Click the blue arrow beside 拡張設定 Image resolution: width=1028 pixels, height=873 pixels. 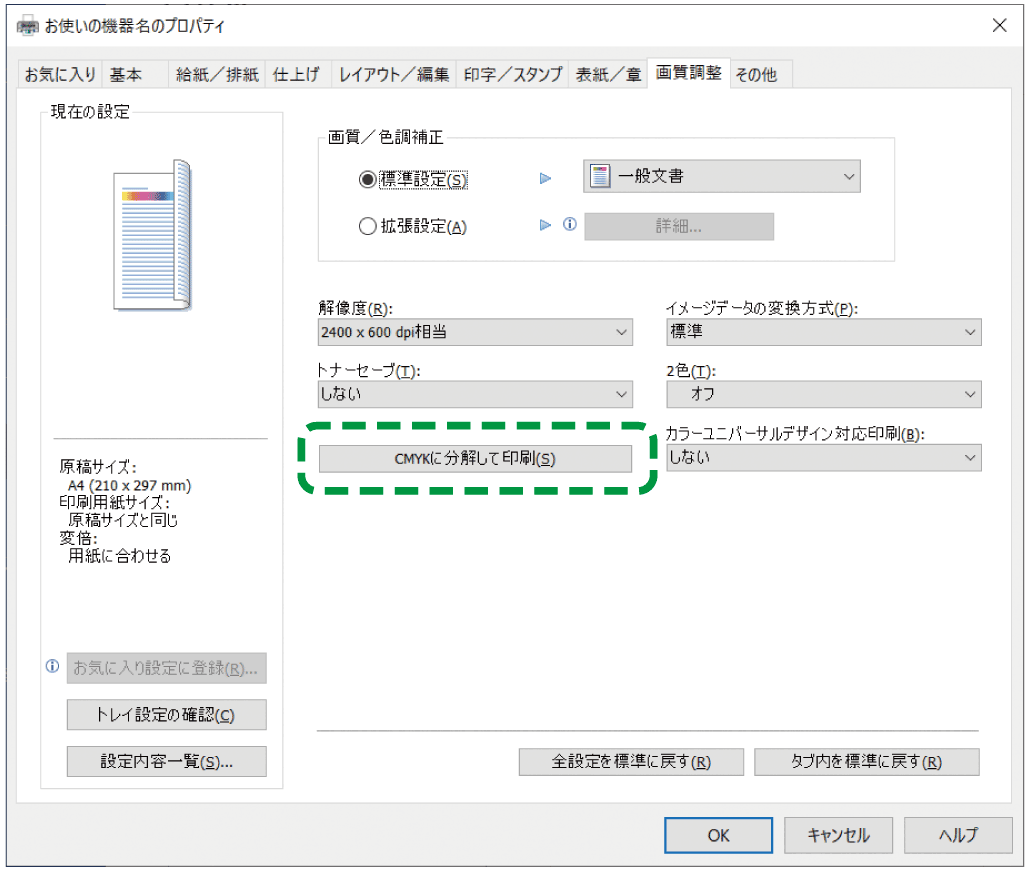point(545,226)
